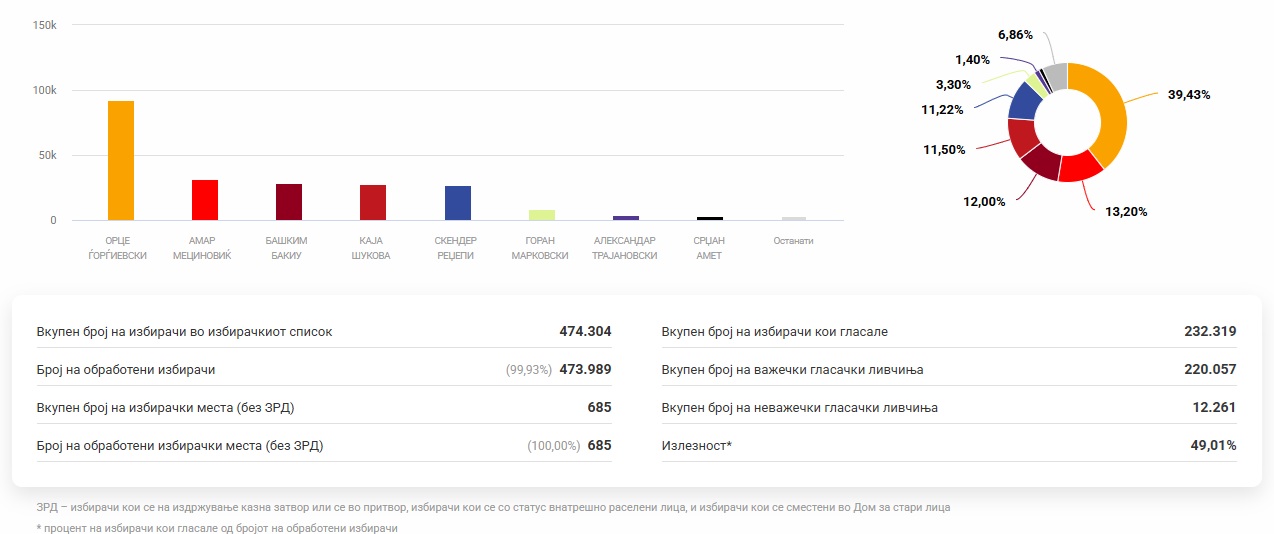Click the bright red bar for Амар Мециновиќ
This screenshot has width=1274, height=534.
[x=205, y=200]
